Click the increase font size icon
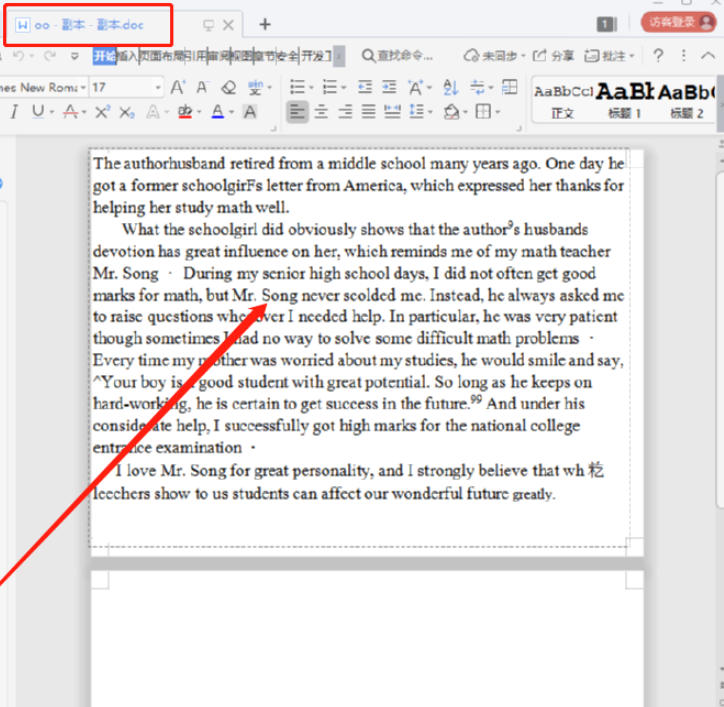Image resolution: width=724 pixels, height=707 pixels. click(x=178, y=87)
